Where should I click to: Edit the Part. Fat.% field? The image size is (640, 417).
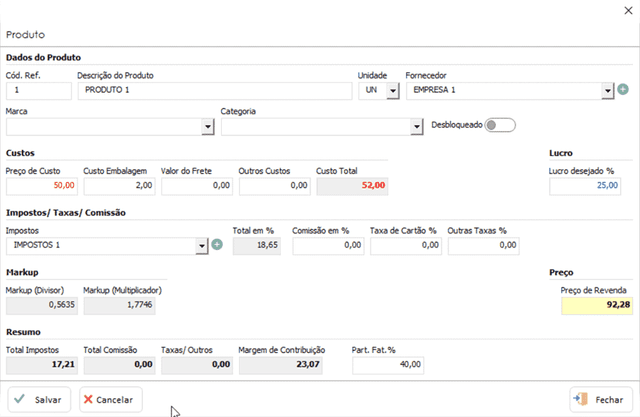[388, 365]
